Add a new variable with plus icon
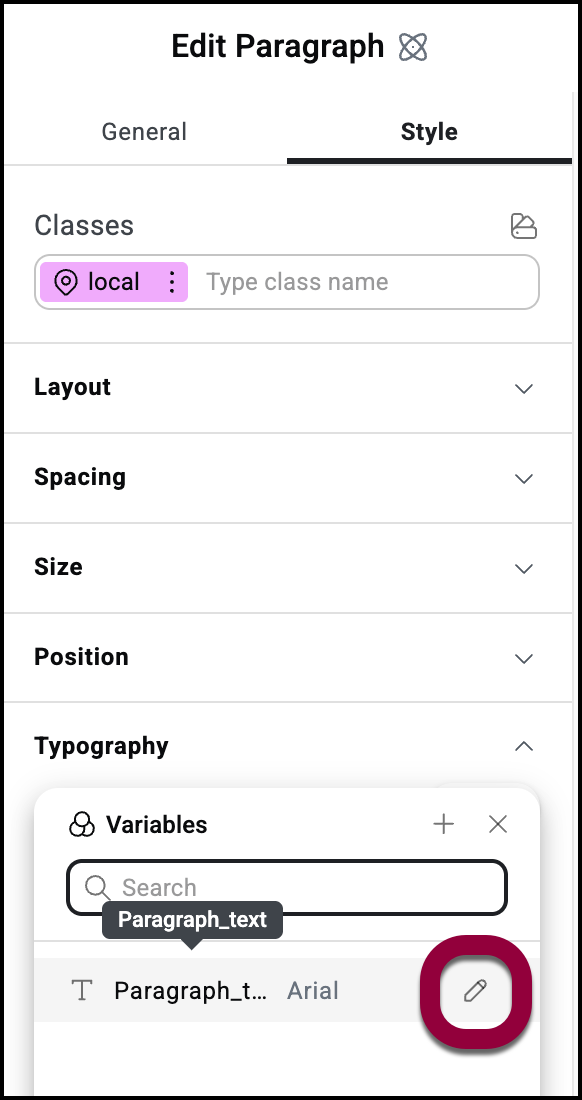582x1100 pixels. tap(444, 824)
